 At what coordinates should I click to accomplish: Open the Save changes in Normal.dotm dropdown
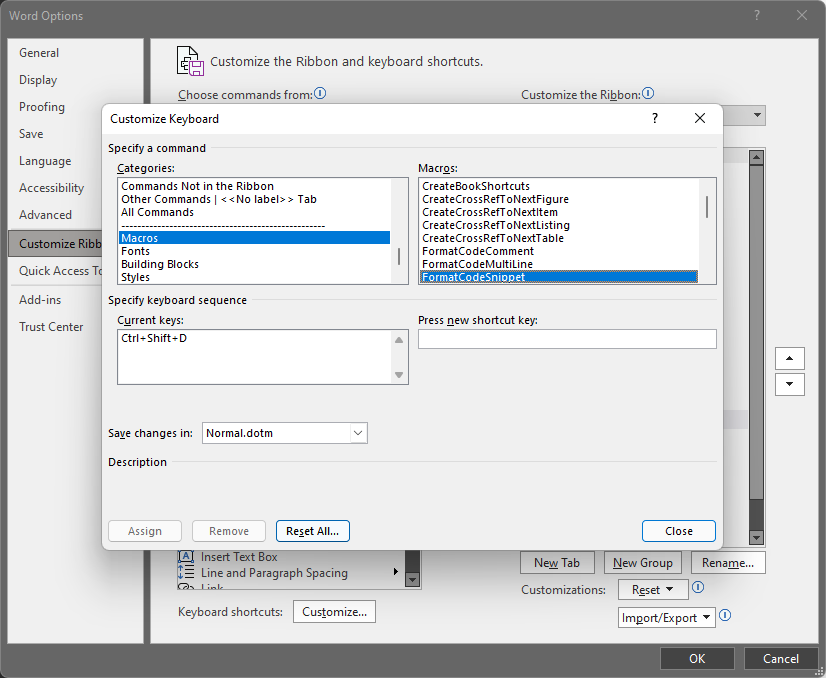tap(358, 433)
